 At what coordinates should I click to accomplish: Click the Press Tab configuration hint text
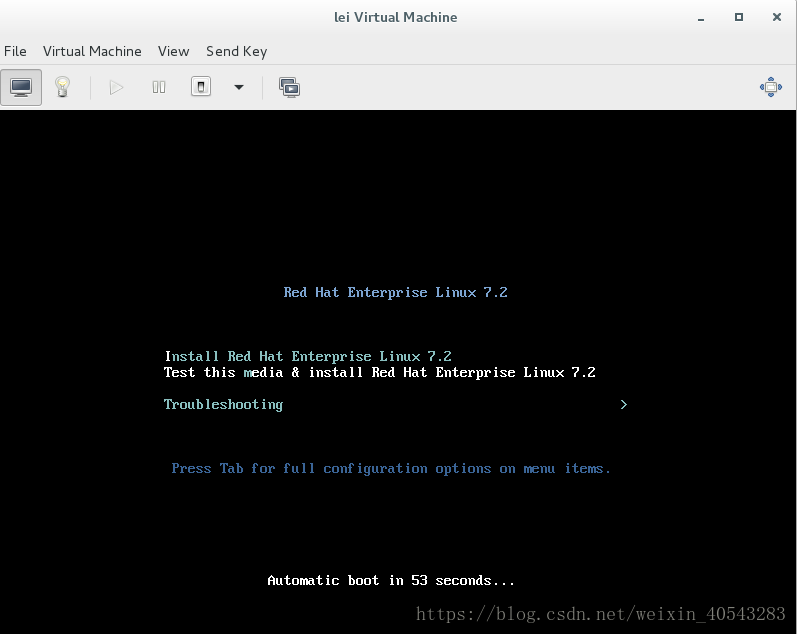pos(391,468)
